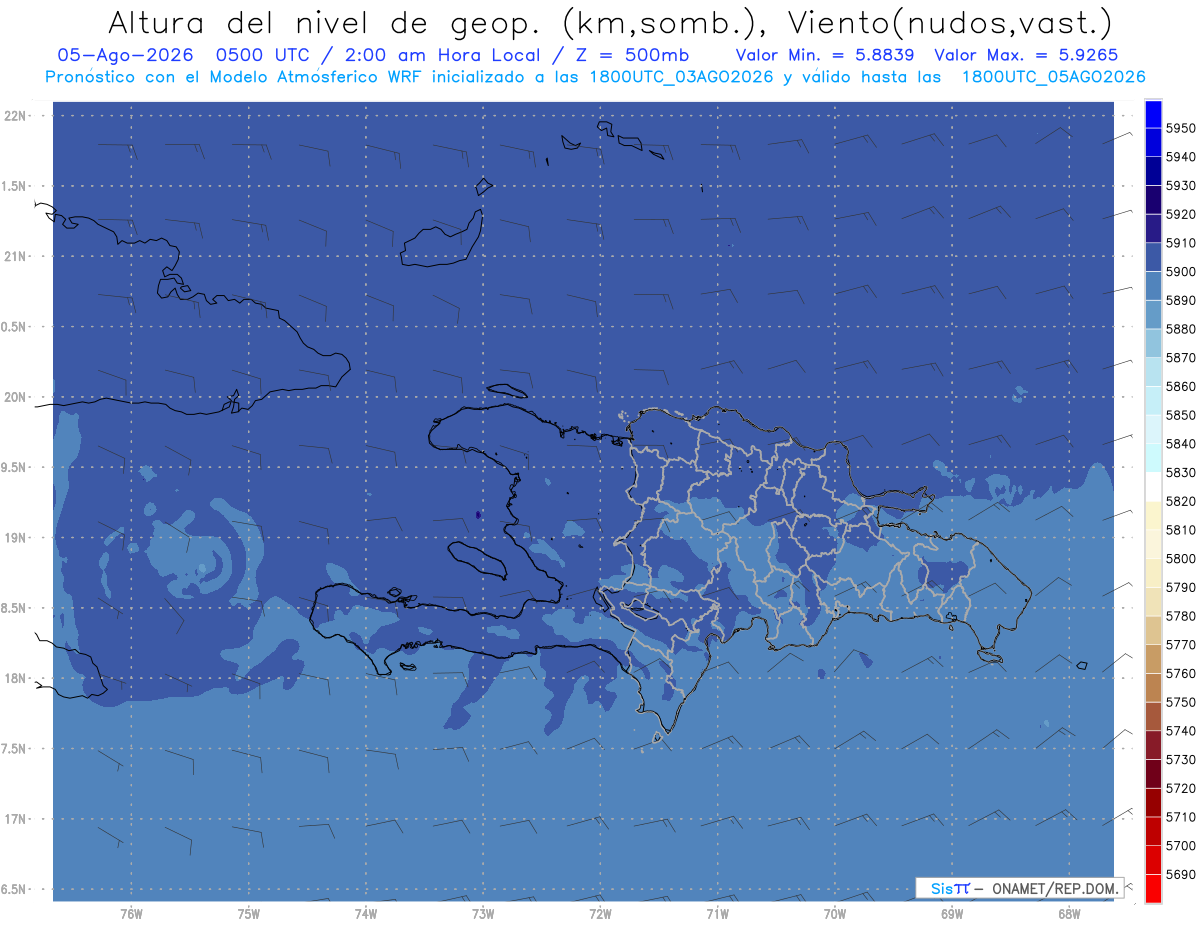1200x927 pixels.
Task: Click the '5720' color scale value
Action: [x=1181, y=788]
